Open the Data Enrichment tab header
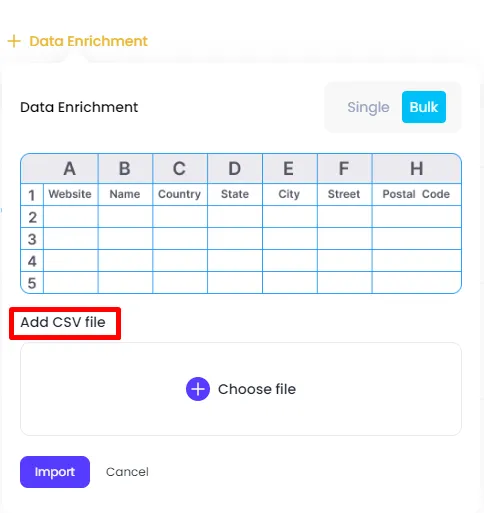 88,41
